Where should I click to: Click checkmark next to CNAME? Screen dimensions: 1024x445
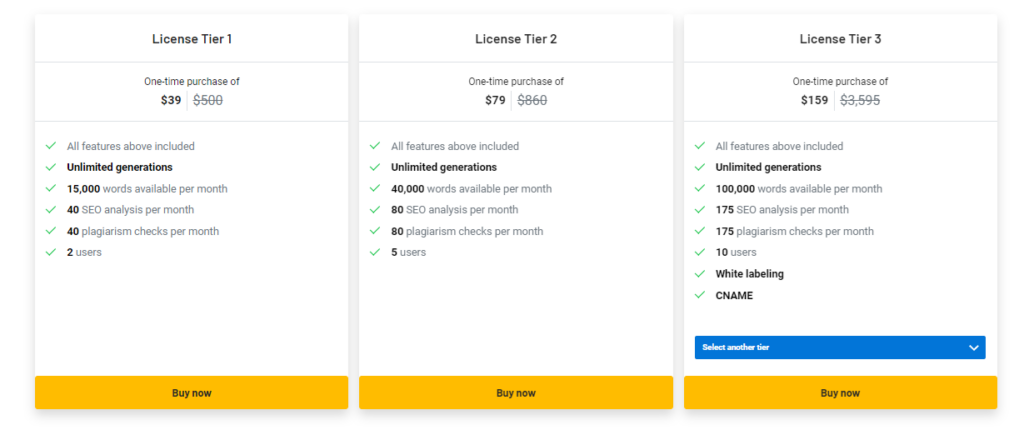[x=699, y=296]
